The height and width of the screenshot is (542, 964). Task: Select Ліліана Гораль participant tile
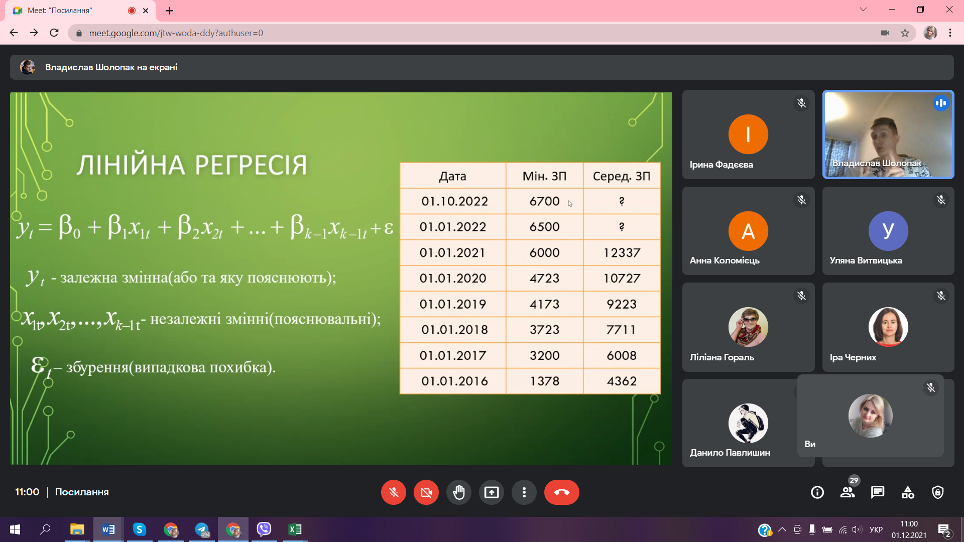748,328
